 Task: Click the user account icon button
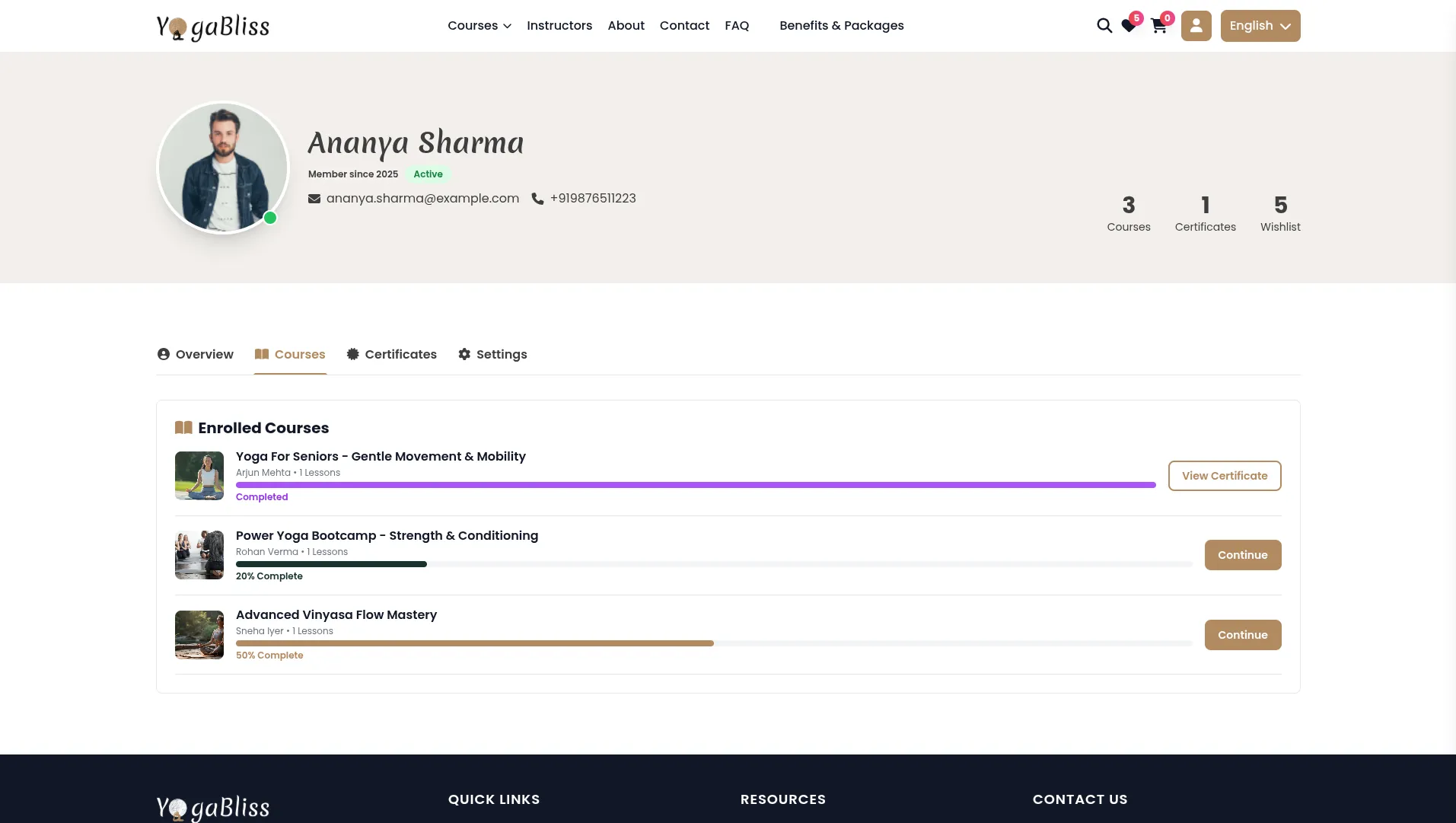click(1196, 26)
